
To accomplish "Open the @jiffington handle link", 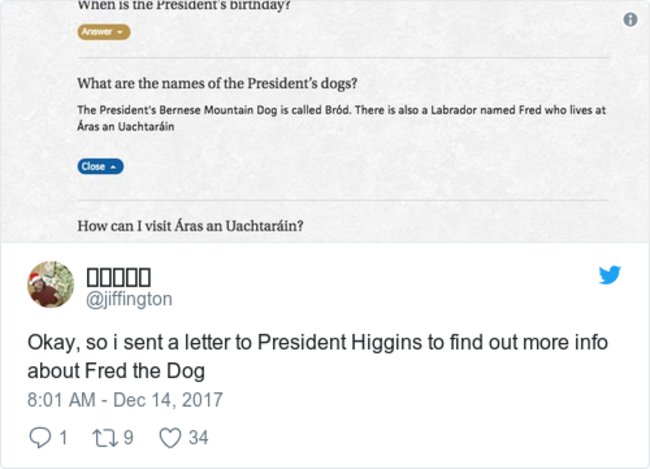I will [129, 298].
